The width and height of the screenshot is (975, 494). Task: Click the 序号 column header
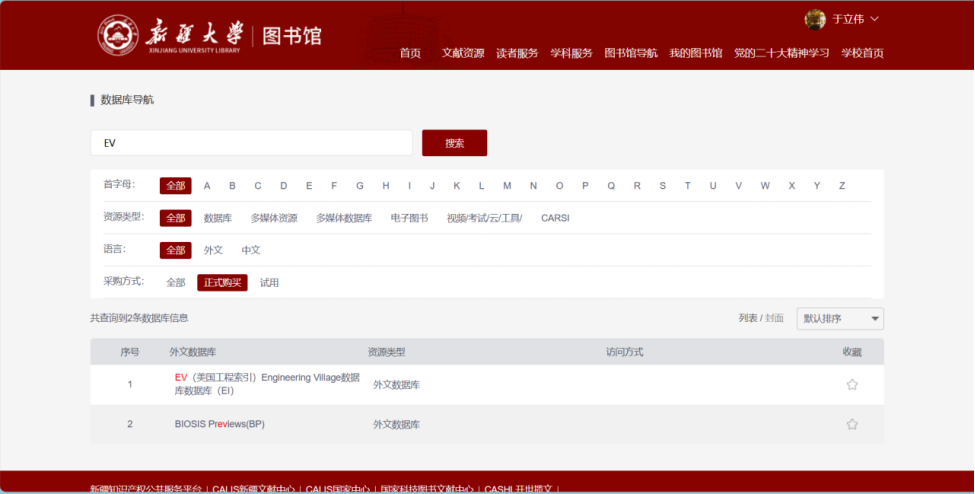pyautogui.click(x=129, y=352)
